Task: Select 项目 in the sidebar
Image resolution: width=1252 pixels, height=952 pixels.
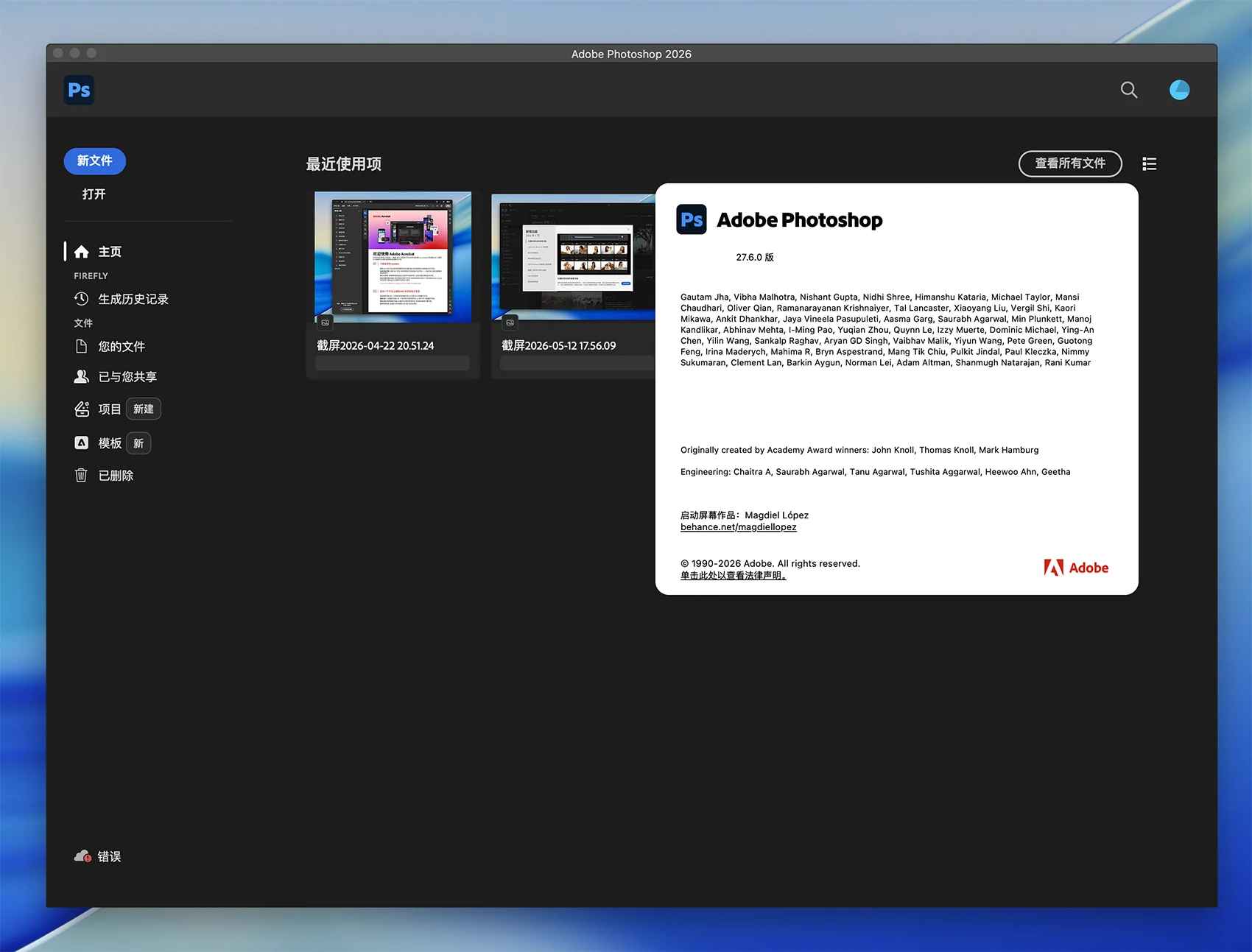Action: tap(109, 409)
